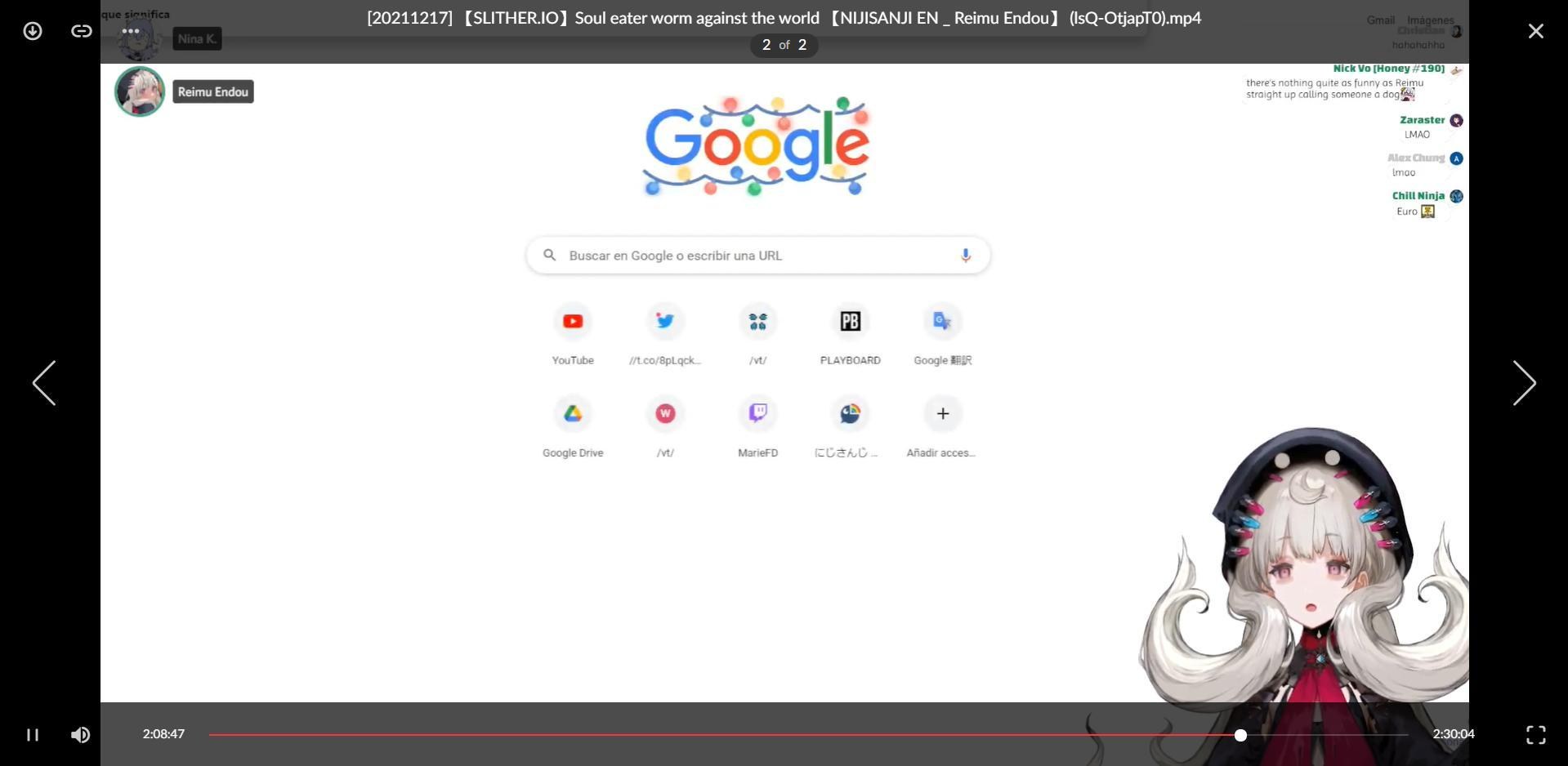This screenshot has width=1568, height=766.
Task: Open the three-dots more options menu
Action: pos(131,31)
